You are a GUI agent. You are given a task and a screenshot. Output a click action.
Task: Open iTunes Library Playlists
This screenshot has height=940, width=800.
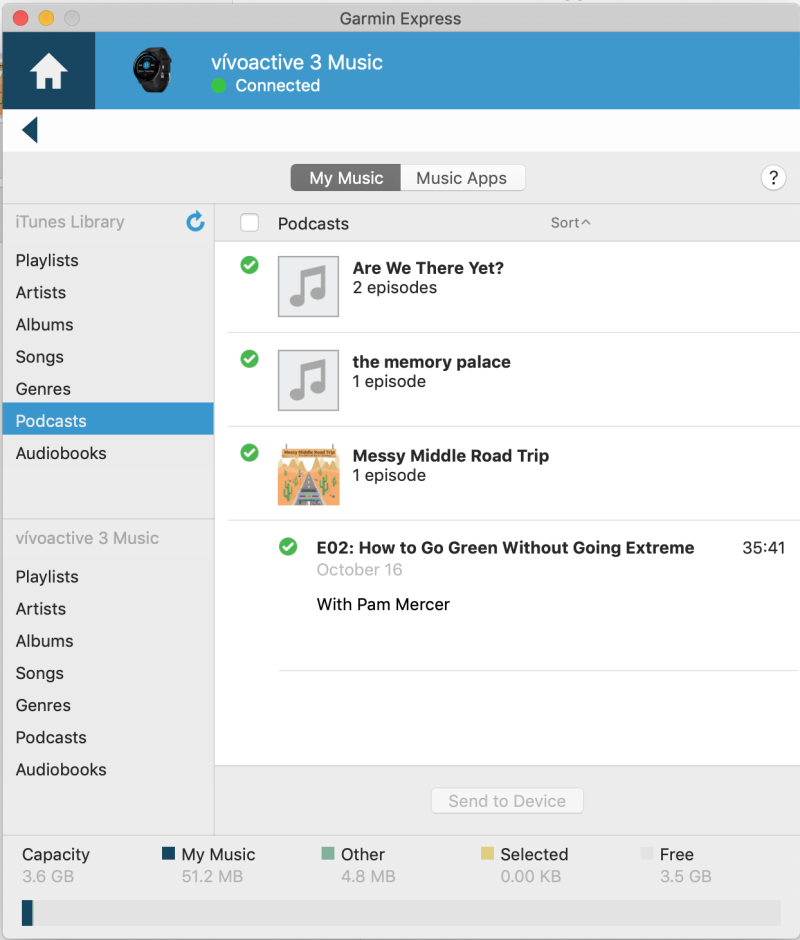[108, 260]
